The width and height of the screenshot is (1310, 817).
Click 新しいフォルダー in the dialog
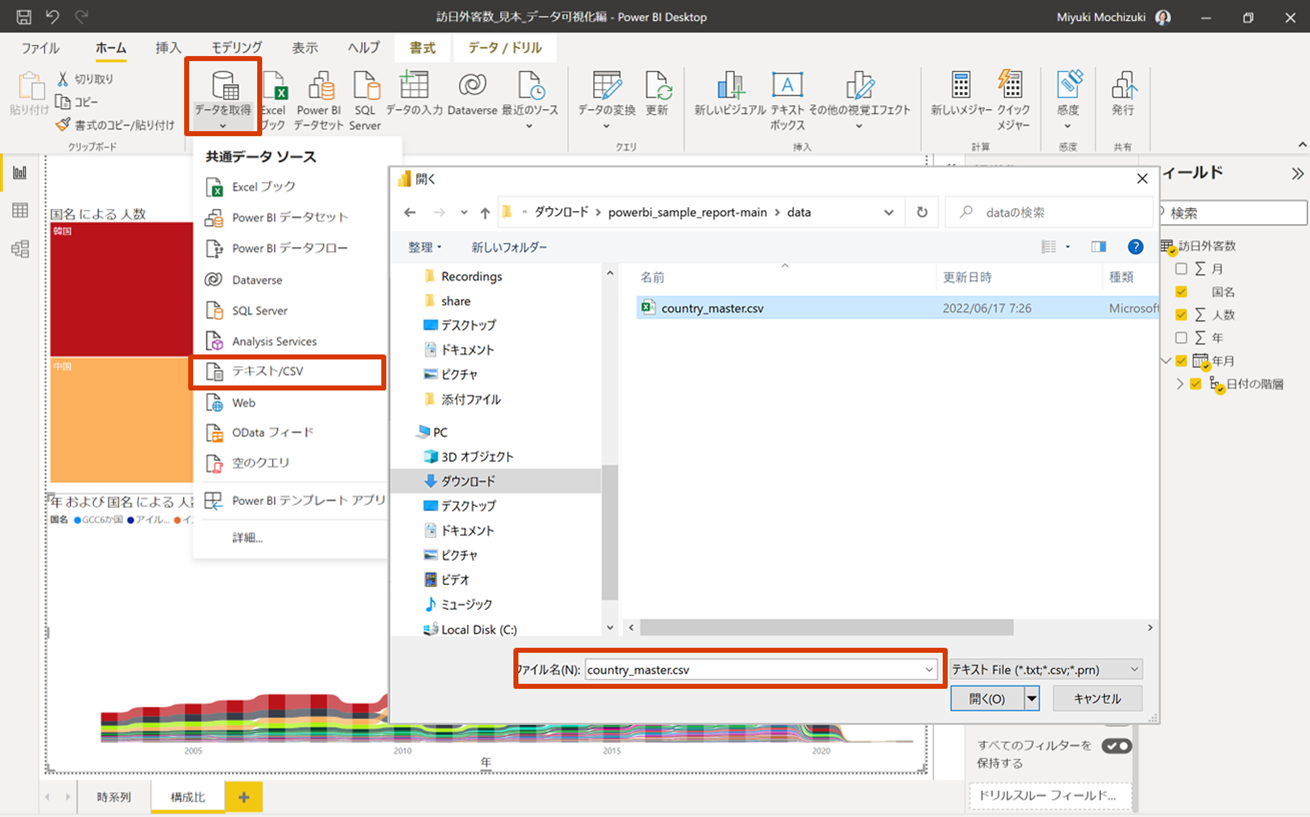point(510,247)
